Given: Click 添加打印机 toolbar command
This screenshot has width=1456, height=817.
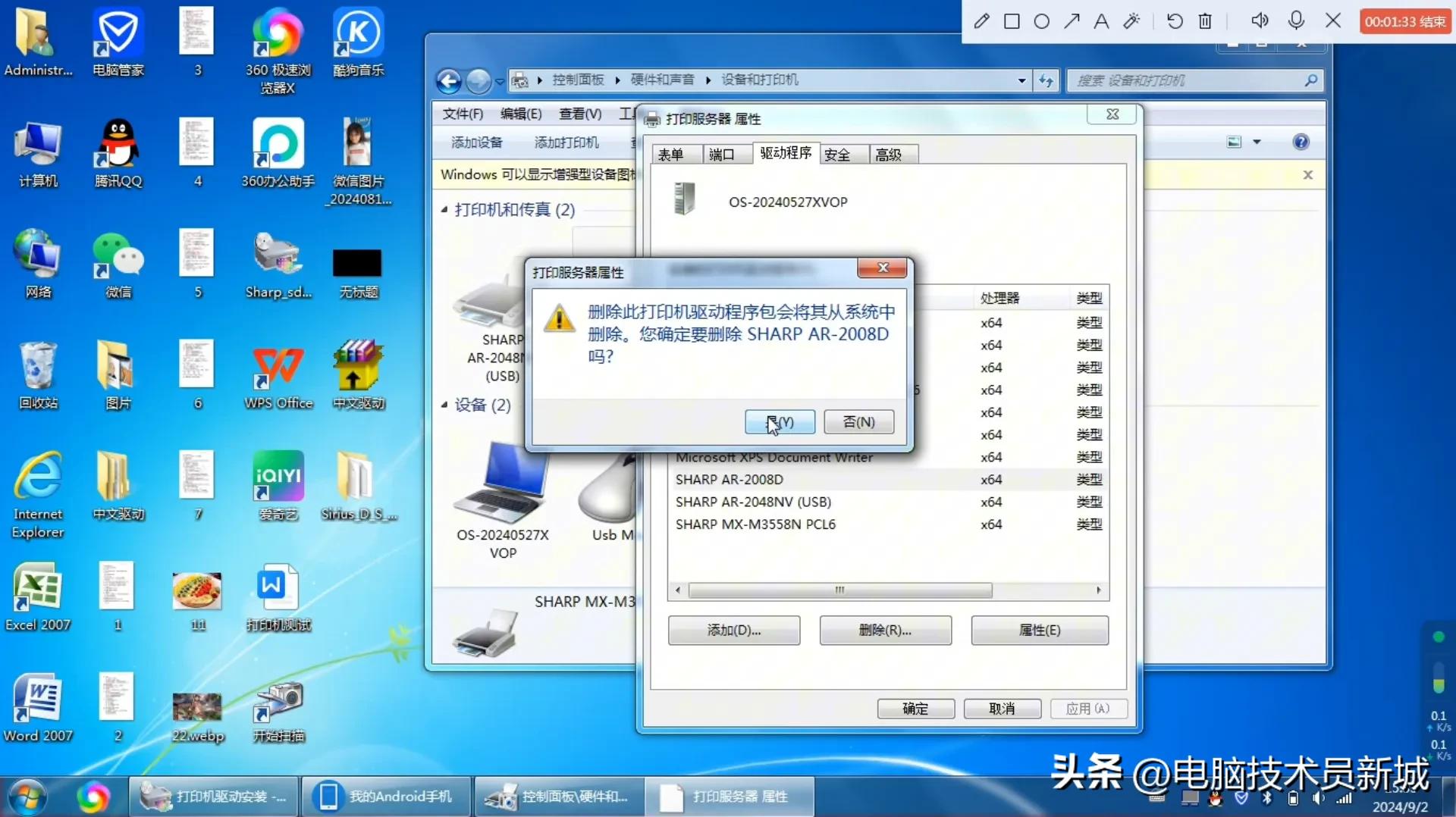Looking at the screenshot, I should click(x=566, y=142).
